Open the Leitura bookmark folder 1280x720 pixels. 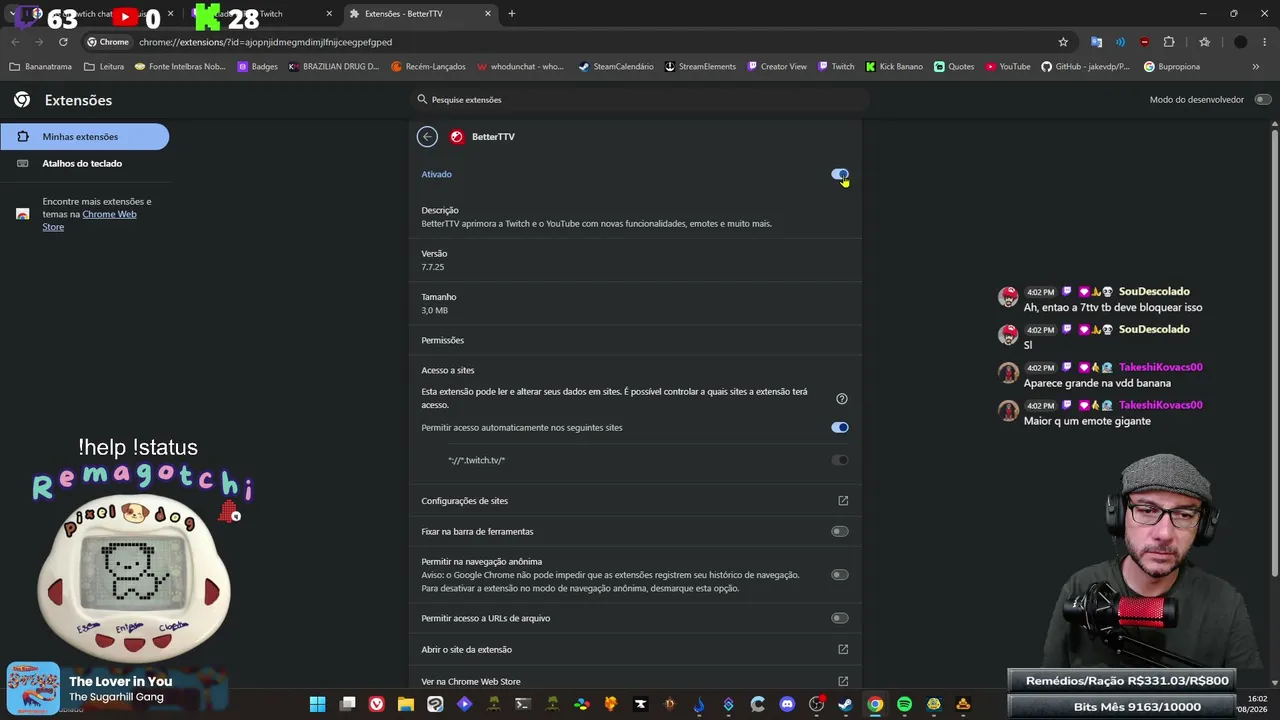pos(105,67)
